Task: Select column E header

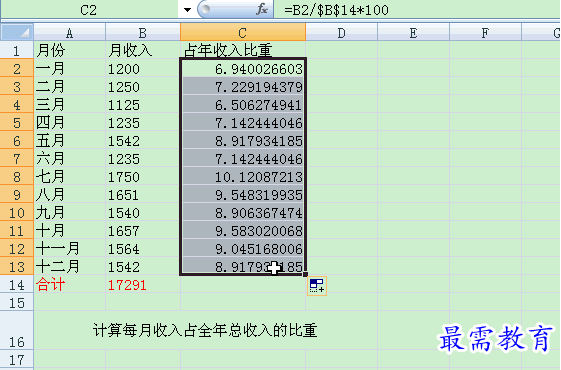Action: click(414, 33)
